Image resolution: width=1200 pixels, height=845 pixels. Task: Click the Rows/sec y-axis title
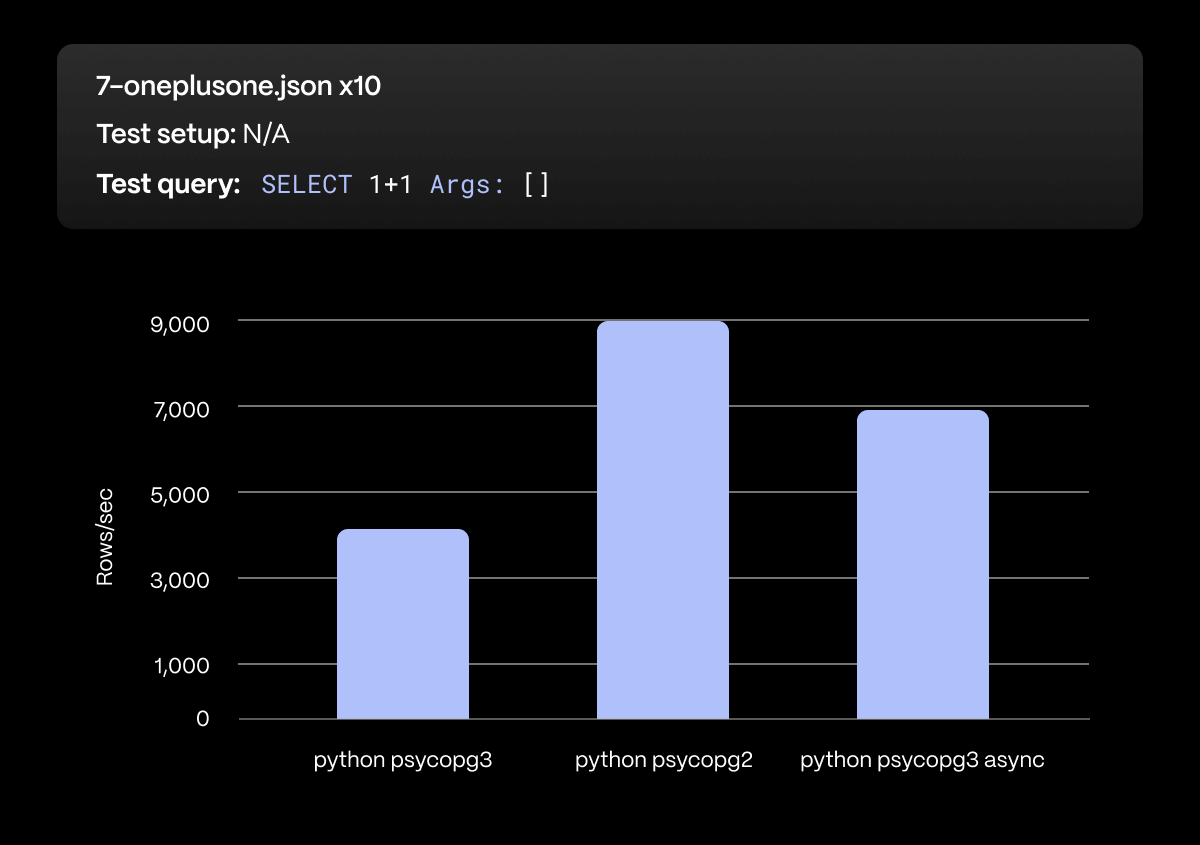pyautogui.click(x=105, y=536)
